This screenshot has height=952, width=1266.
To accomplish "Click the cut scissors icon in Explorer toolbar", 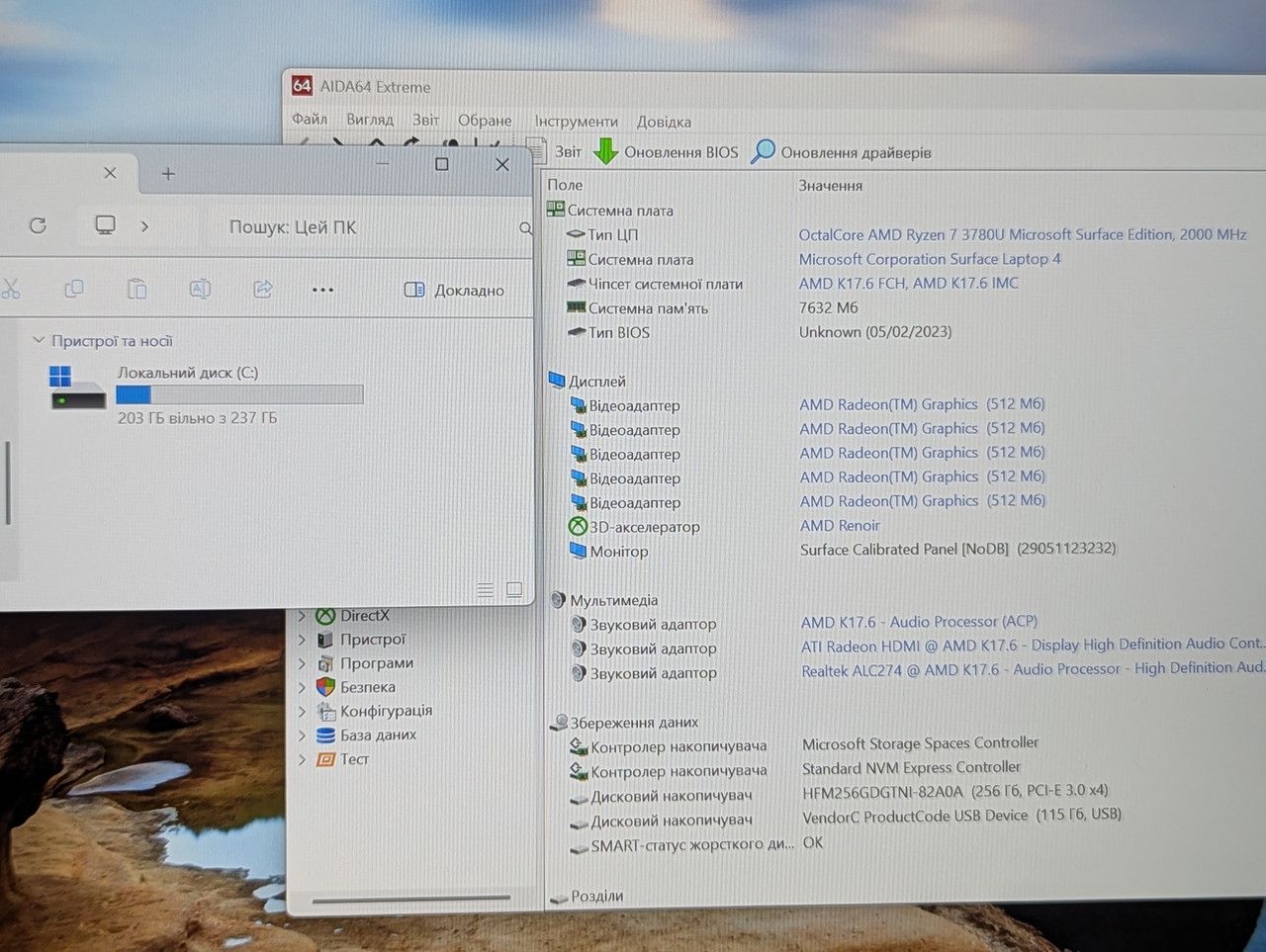I will 11,289.
